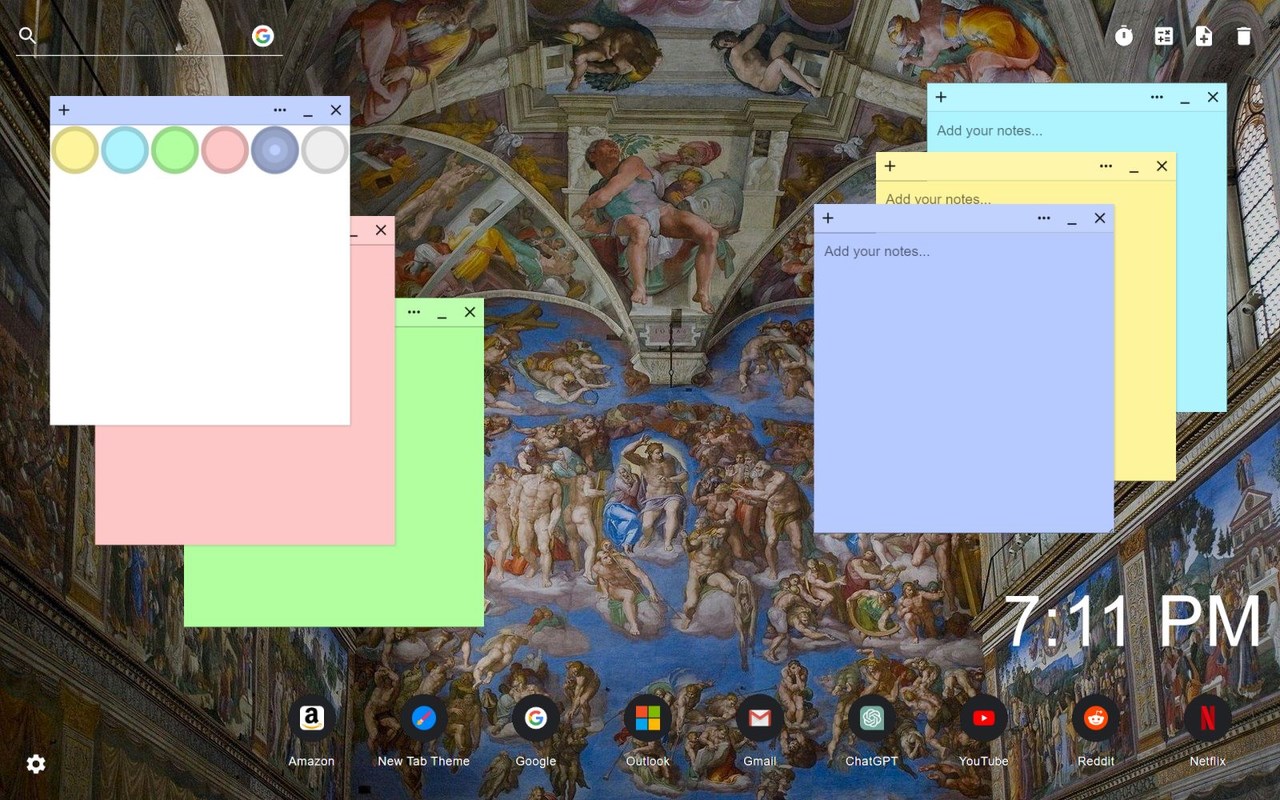Click plus icon on cyan note
Screen dimensions: 1280x800
tap(941, 97)
